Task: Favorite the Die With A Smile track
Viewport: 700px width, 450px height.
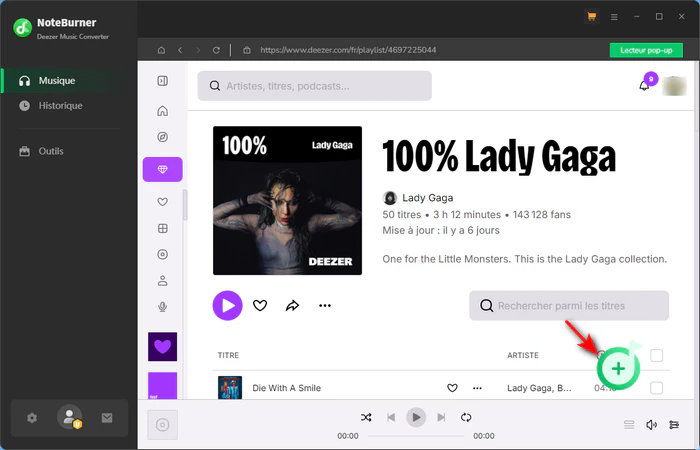Action: (x=452, y=388)
